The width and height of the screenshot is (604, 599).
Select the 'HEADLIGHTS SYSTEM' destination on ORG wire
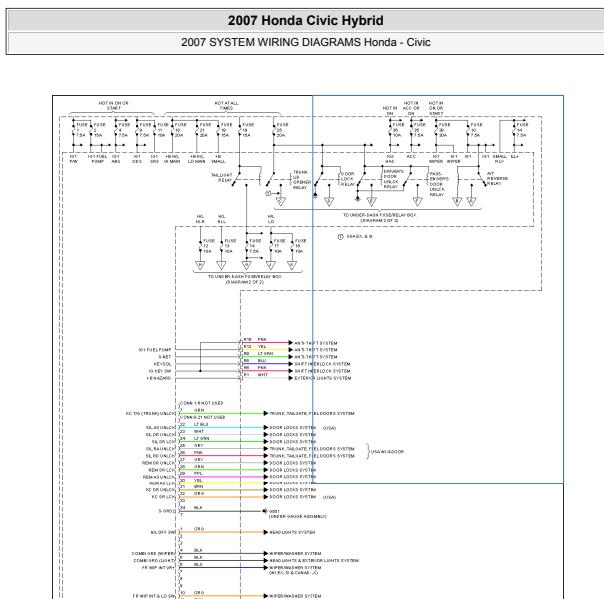pos(292,532)
